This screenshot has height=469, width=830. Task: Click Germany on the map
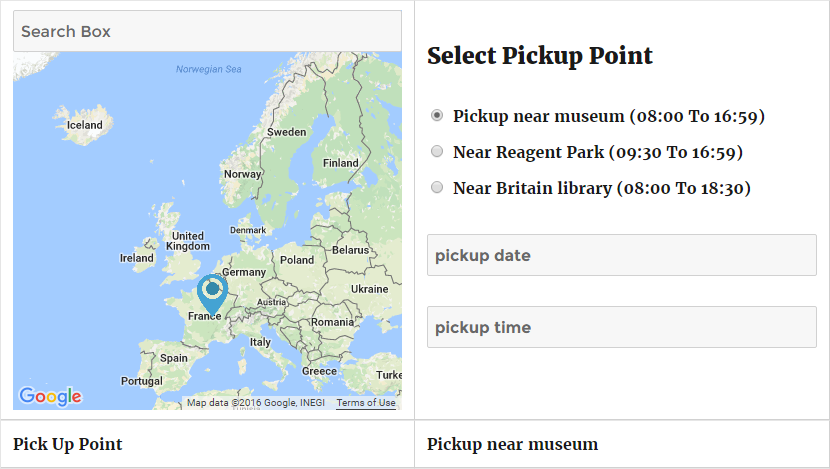(x=244, y=272)
